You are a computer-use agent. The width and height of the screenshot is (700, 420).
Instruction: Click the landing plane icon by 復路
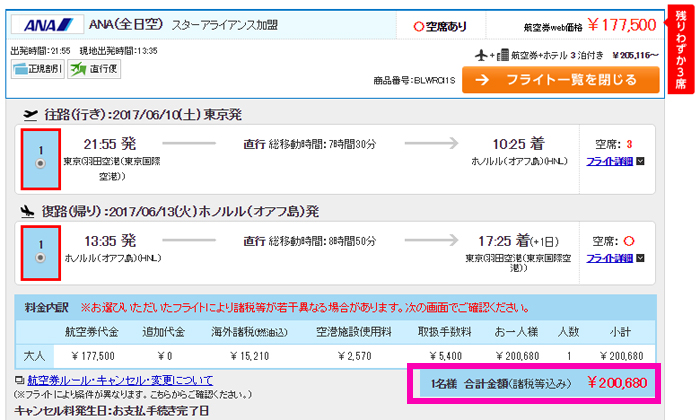tap(28, 211)
